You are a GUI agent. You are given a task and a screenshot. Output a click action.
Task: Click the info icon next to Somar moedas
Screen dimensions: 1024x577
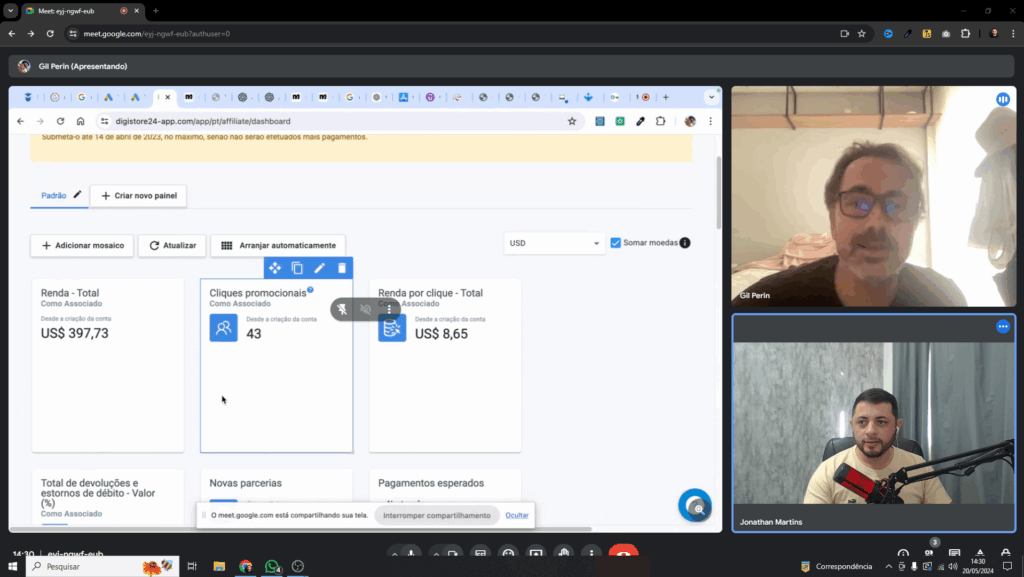[x=685, y=243]
